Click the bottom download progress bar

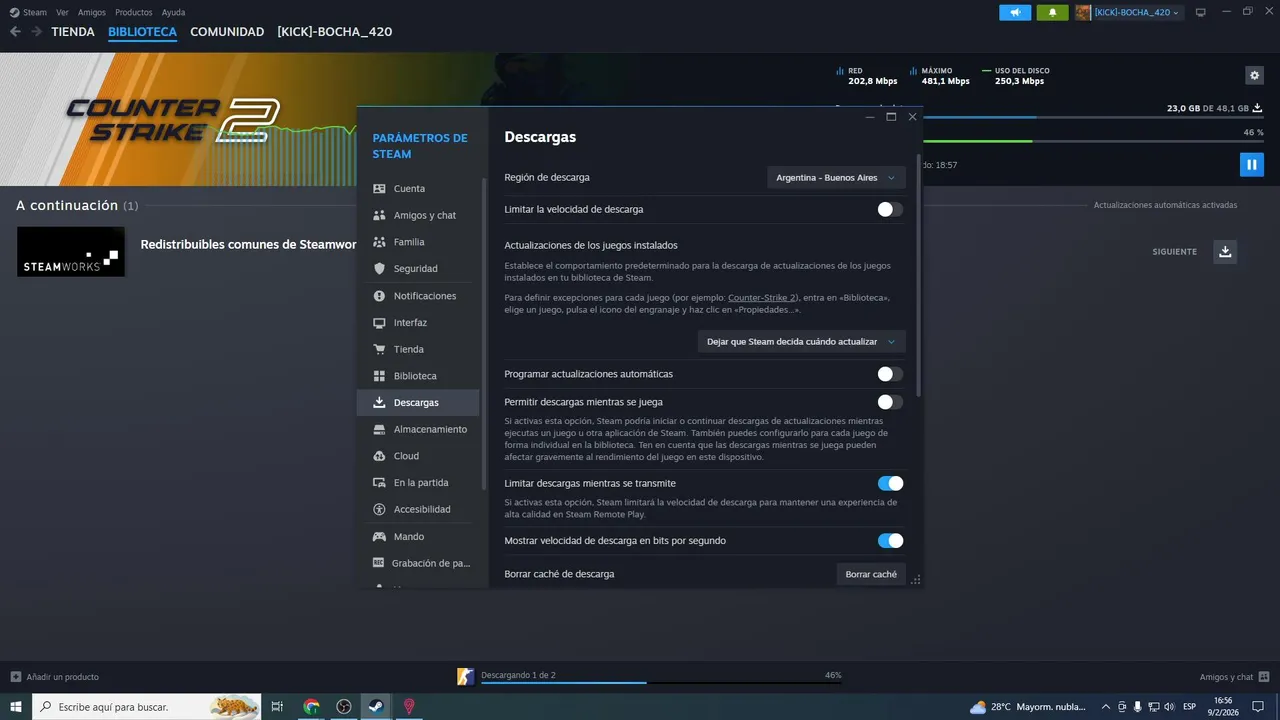(661, 683)
